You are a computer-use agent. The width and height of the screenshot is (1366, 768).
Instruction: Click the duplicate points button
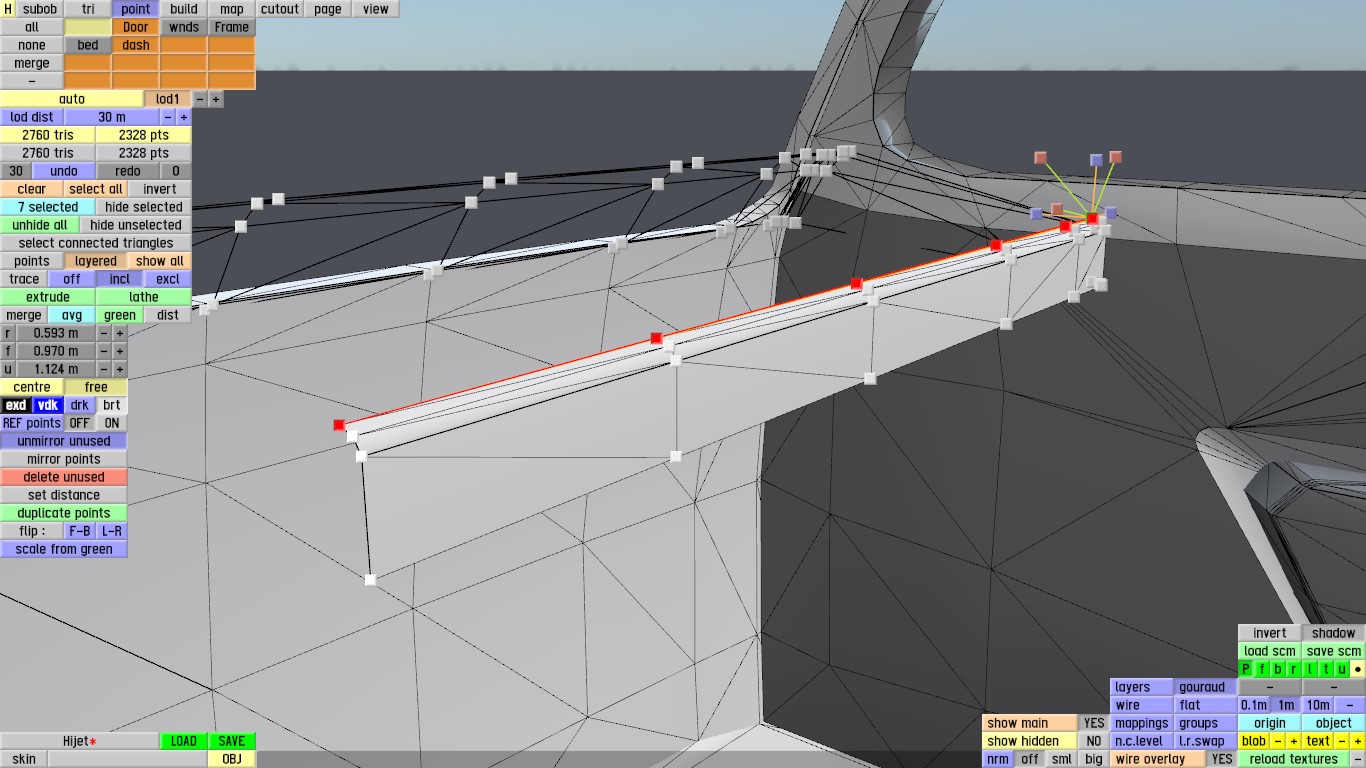pyautogui.click(x=64, y=513)
